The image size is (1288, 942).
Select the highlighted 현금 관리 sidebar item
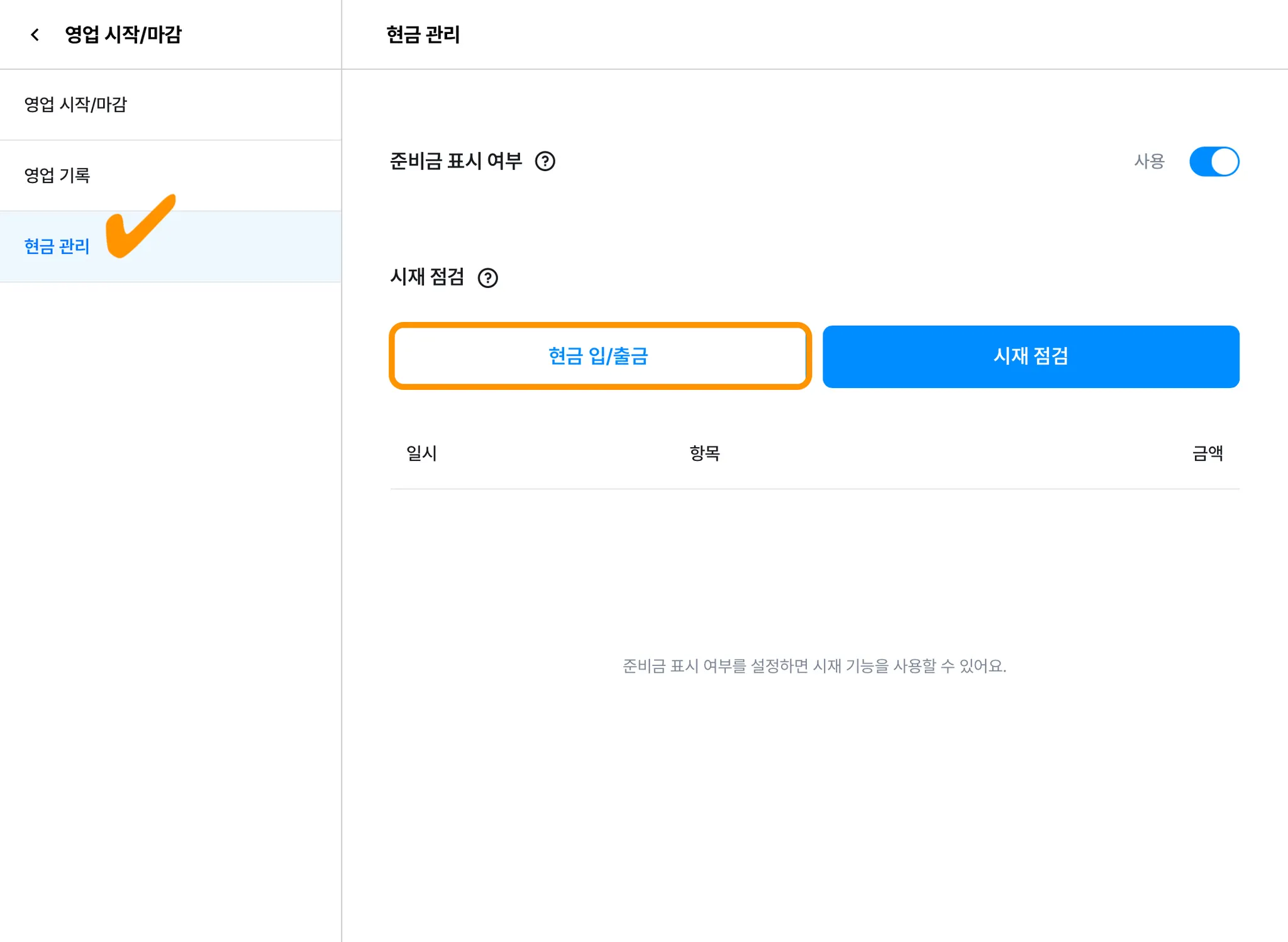(x=57, y=247)
